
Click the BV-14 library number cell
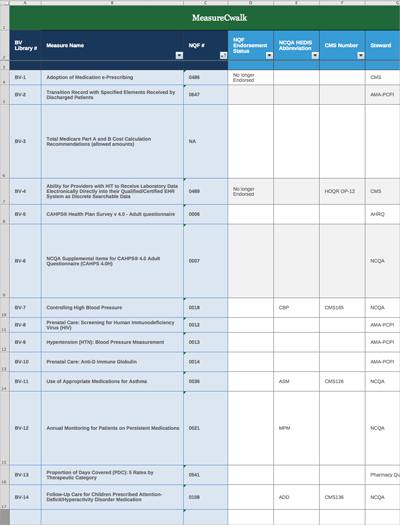tap(25, 497)
